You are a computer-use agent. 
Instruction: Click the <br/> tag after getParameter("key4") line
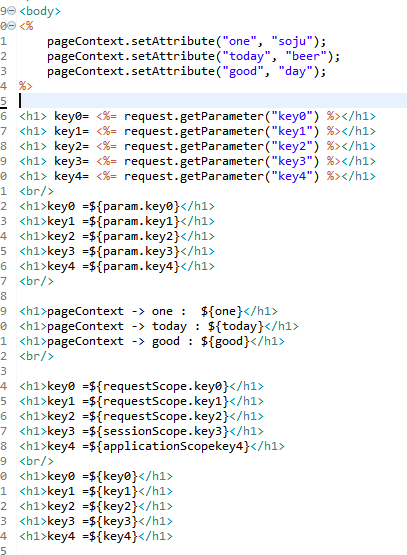[36, 191]
